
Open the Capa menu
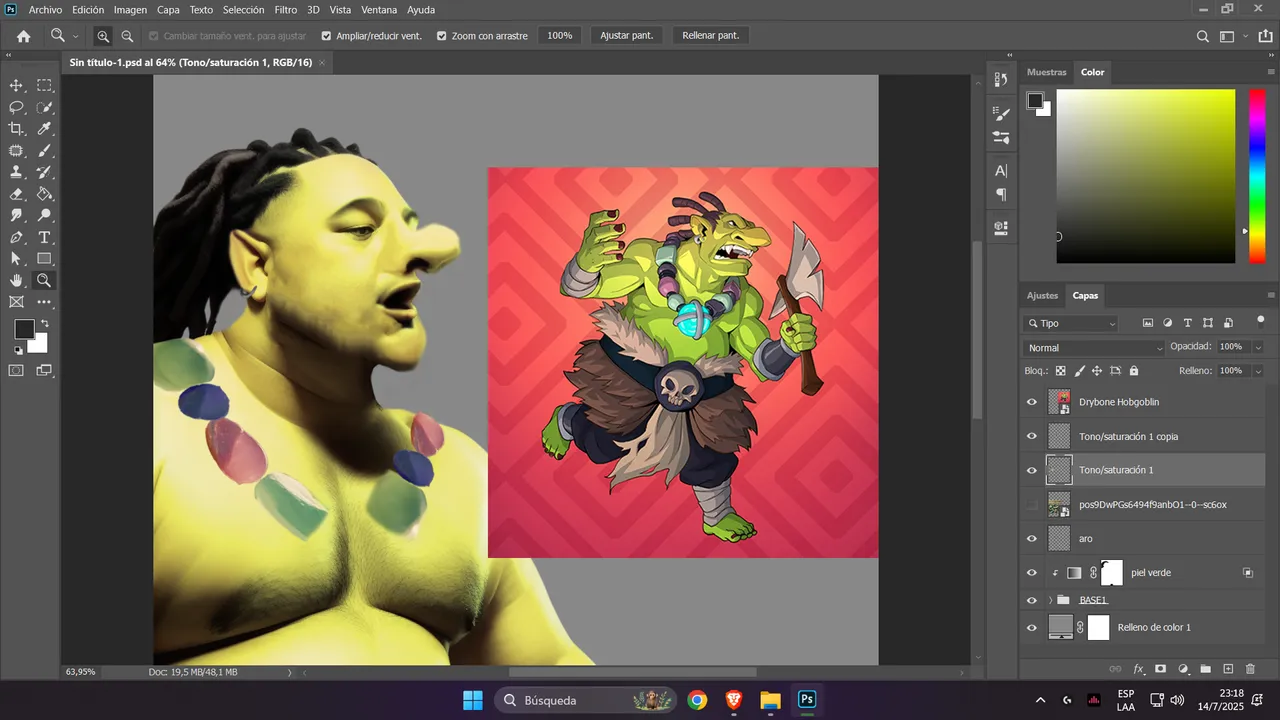pos(168,10)
